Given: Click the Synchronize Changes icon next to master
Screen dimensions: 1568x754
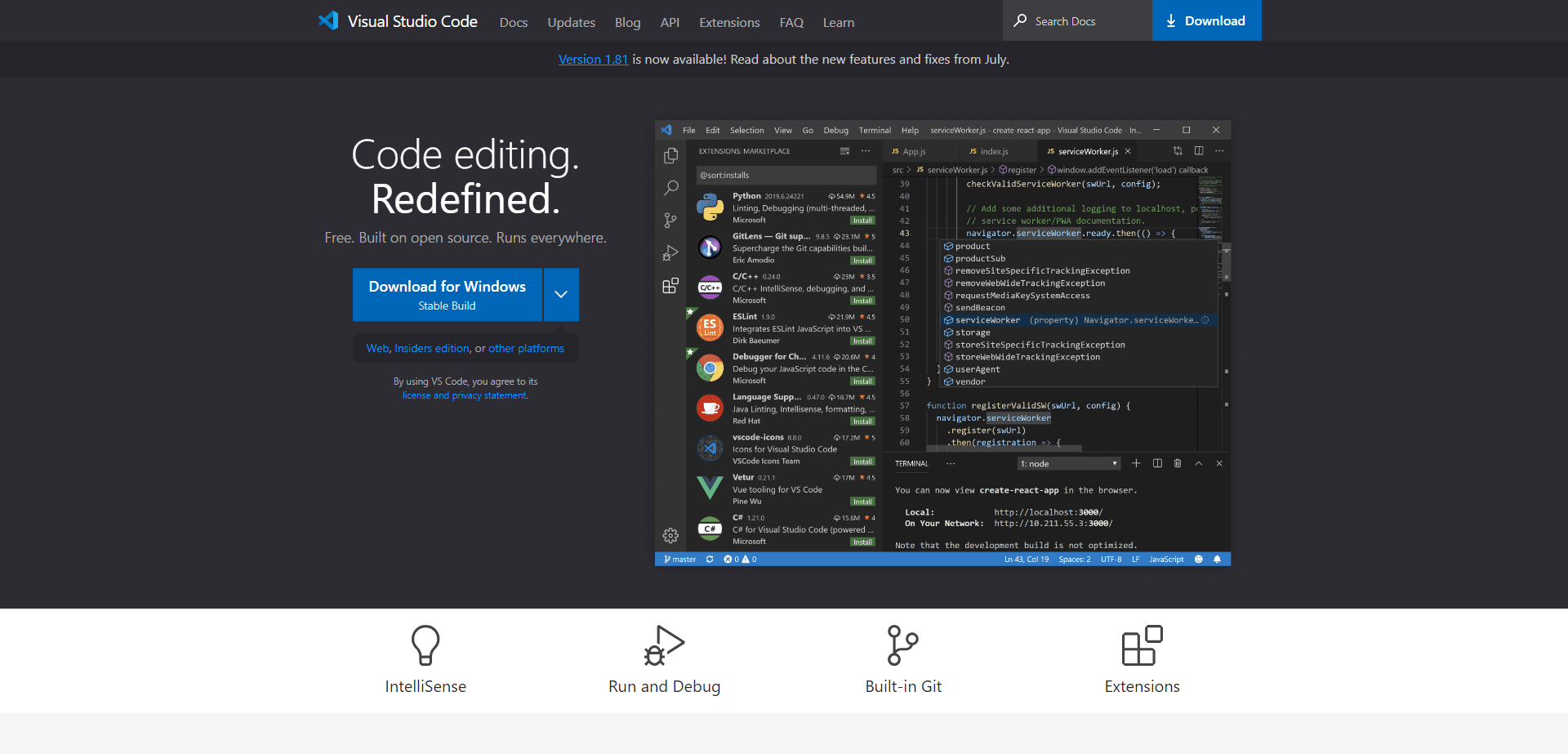Looking at the screenshot, I should point(709,559).
